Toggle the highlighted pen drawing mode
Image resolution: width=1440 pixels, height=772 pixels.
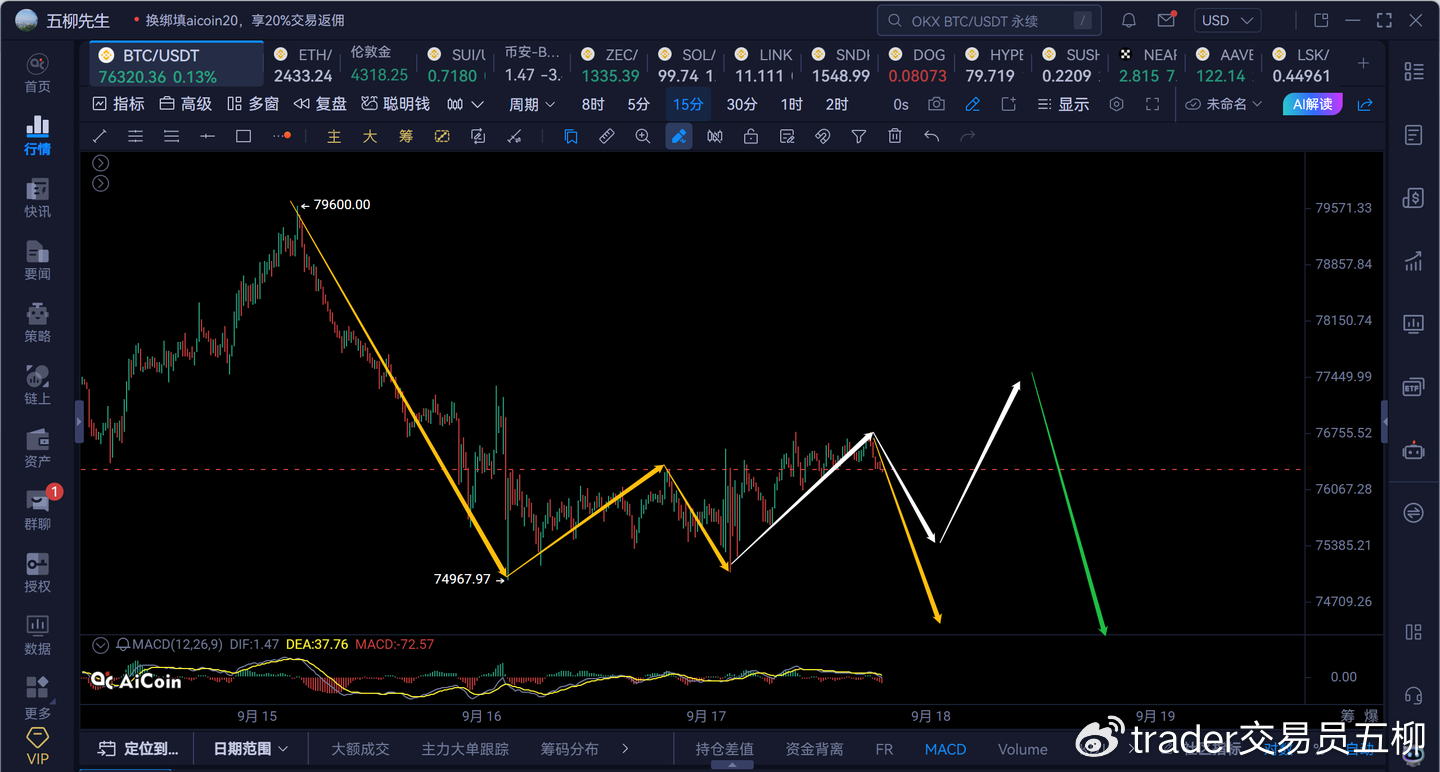pyautogui.click(x=679, y=137)
